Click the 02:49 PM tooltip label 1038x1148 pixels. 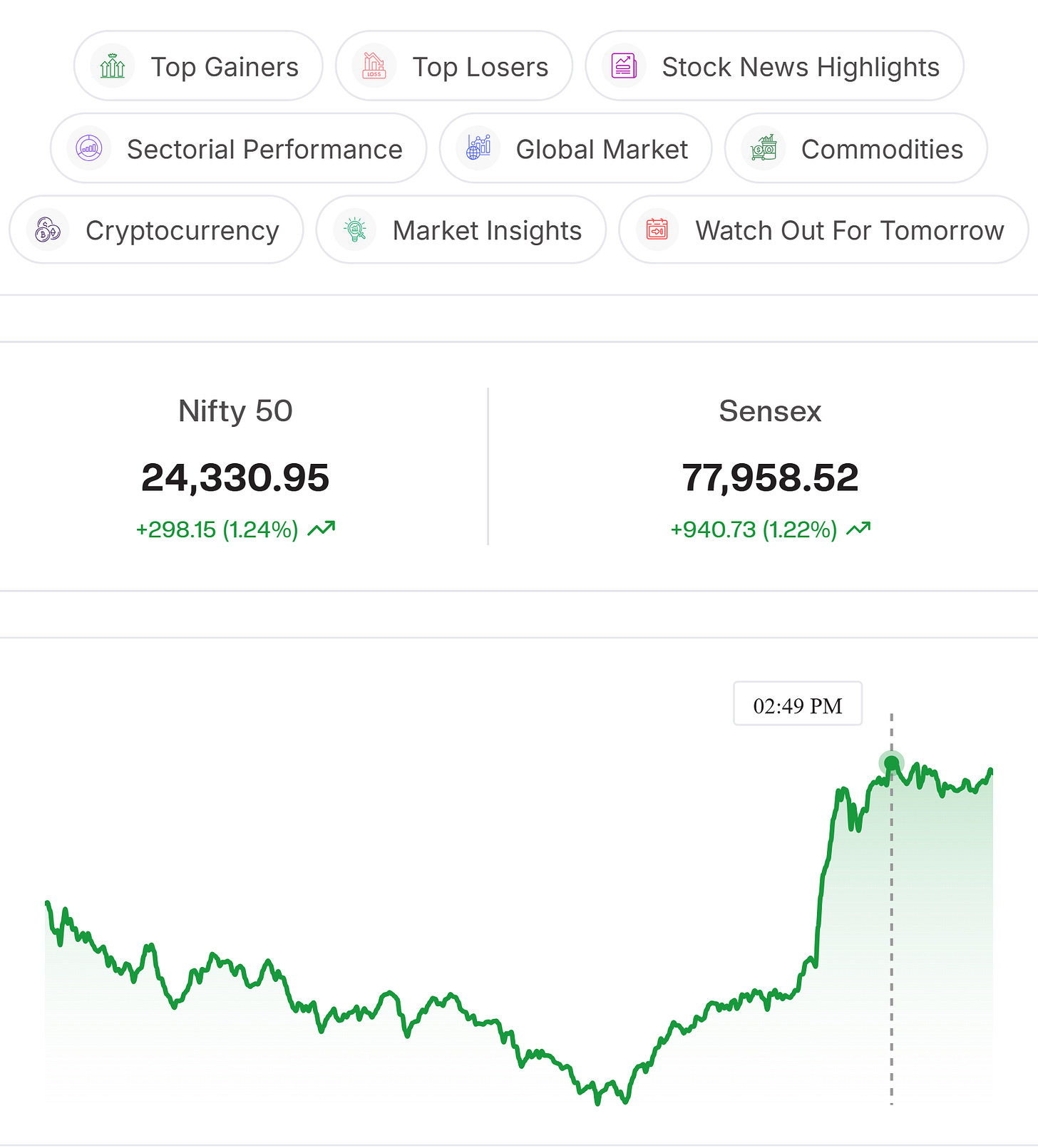tap(798, 704)
